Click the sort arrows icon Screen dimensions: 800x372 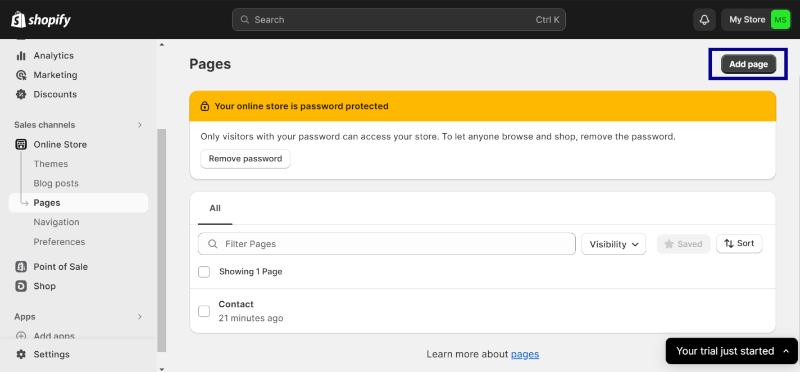729,243
